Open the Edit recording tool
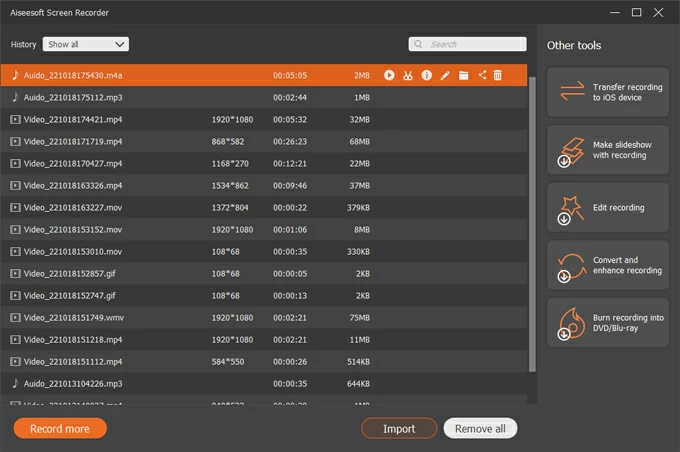 608,207
